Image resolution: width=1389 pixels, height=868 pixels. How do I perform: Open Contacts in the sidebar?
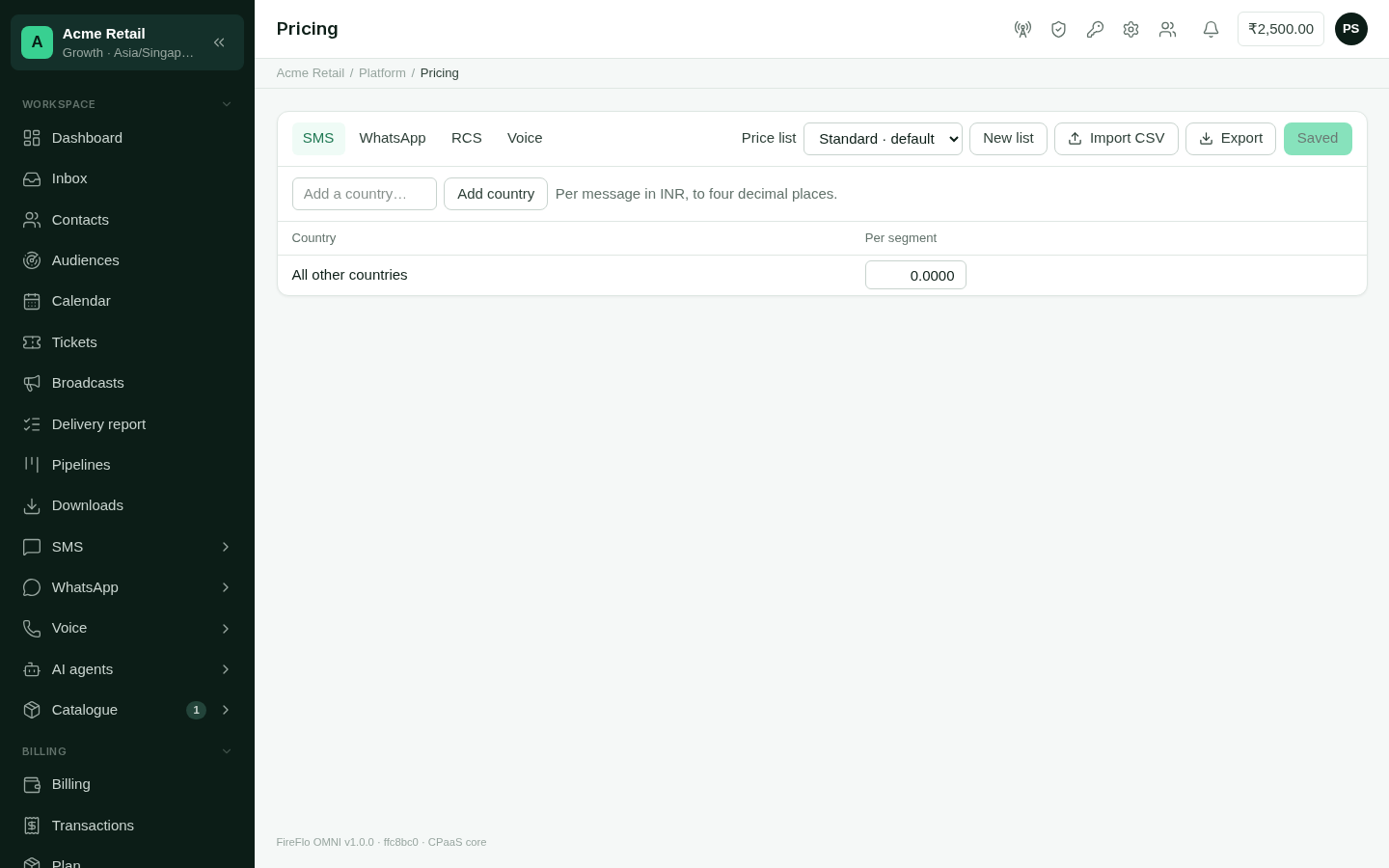click(127, 220)
